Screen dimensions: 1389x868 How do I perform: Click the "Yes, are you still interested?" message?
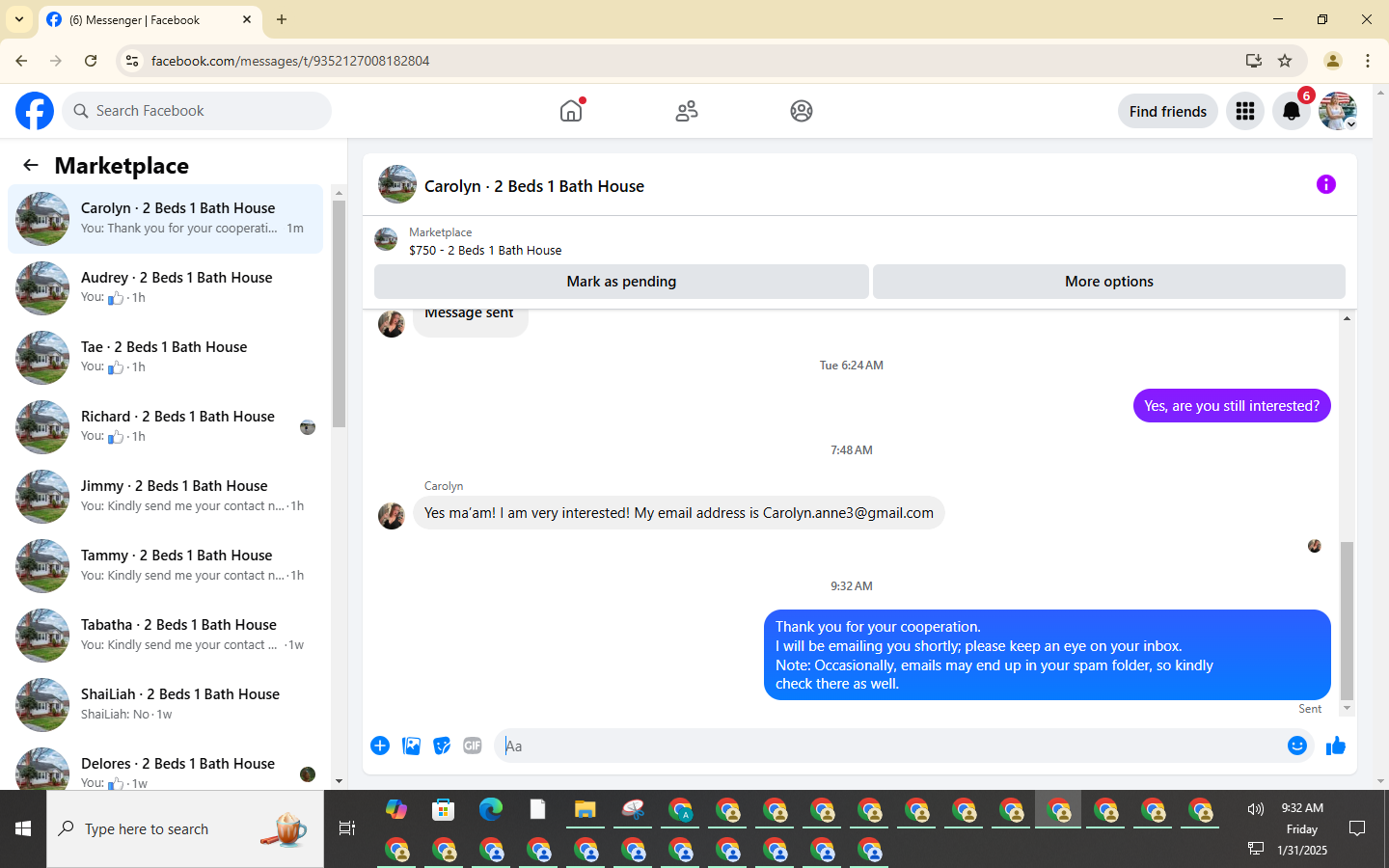point(1232,406)
